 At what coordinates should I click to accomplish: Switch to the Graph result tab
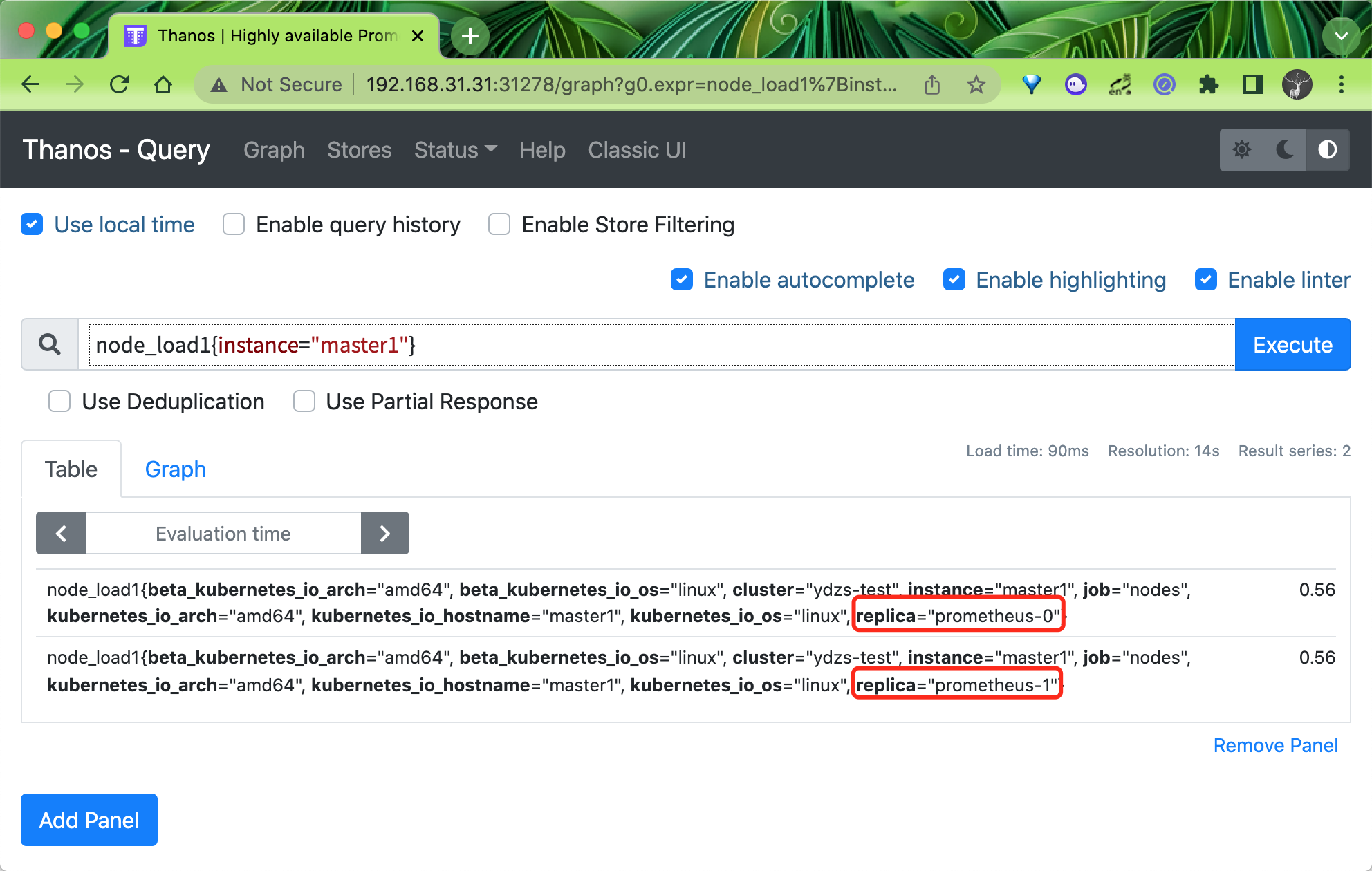[175, 469]
